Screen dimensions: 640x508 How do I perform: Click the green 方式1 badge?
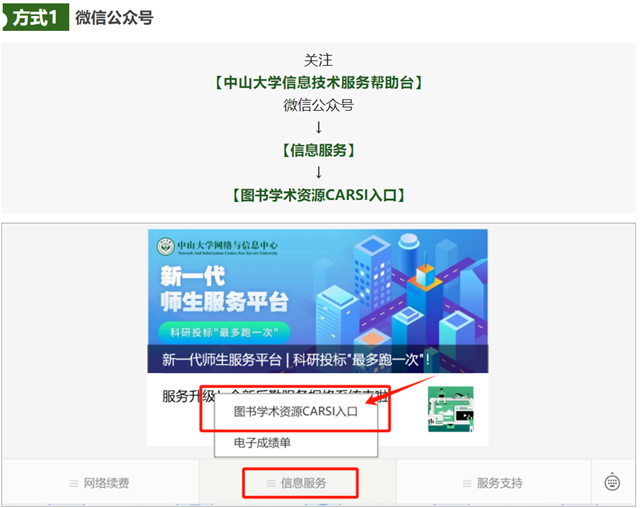(35, 18)
